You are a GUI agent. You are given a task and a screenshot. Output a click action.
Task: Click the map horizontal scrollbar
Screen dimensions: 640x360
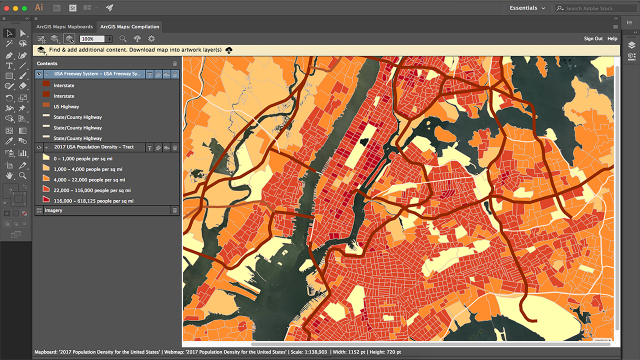(431, 344)
